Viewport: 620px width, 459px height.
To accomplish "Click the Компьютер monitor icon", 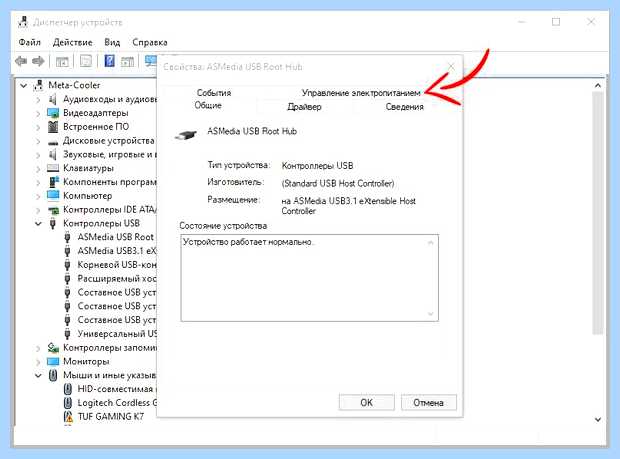I will point(53,195).
